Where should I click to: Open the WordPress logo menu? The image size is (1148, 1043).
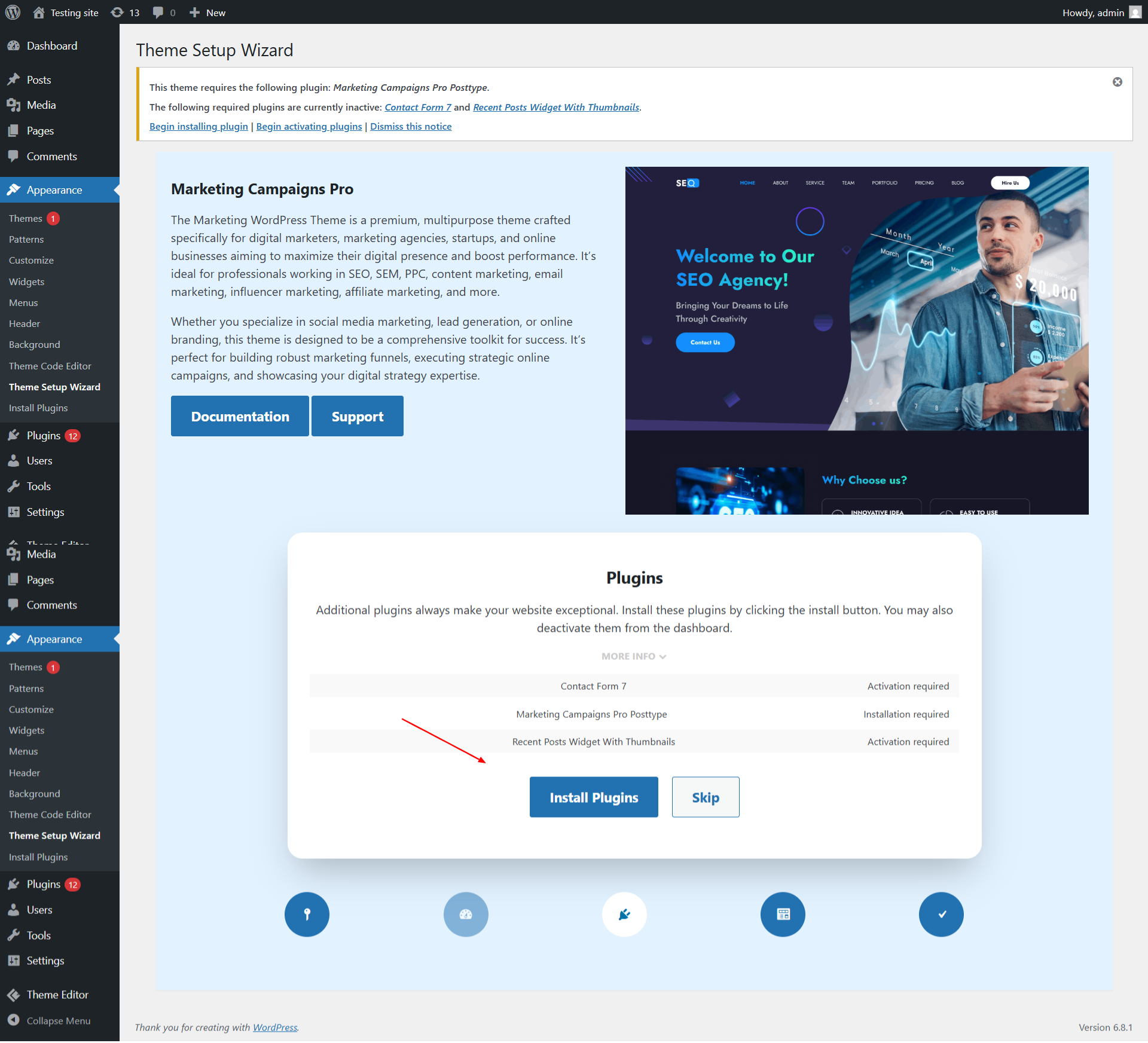click(x=13, y=13)
